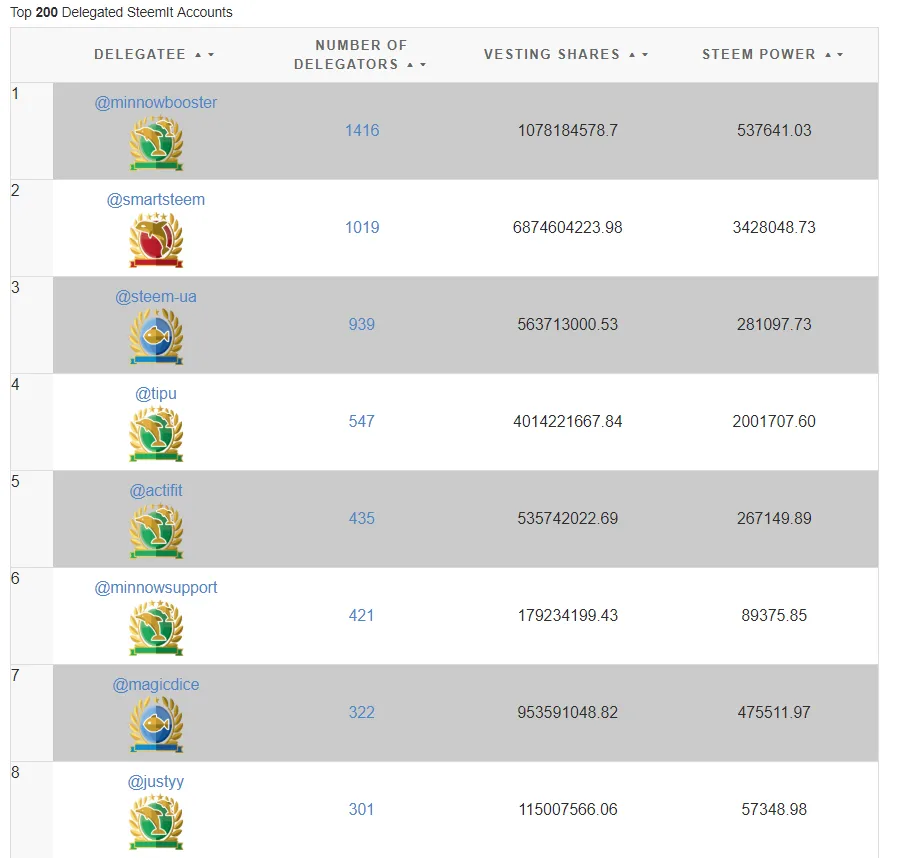Select steem power value 281097.73
This screenshot has height=858, width=902.
pos(774,324)
